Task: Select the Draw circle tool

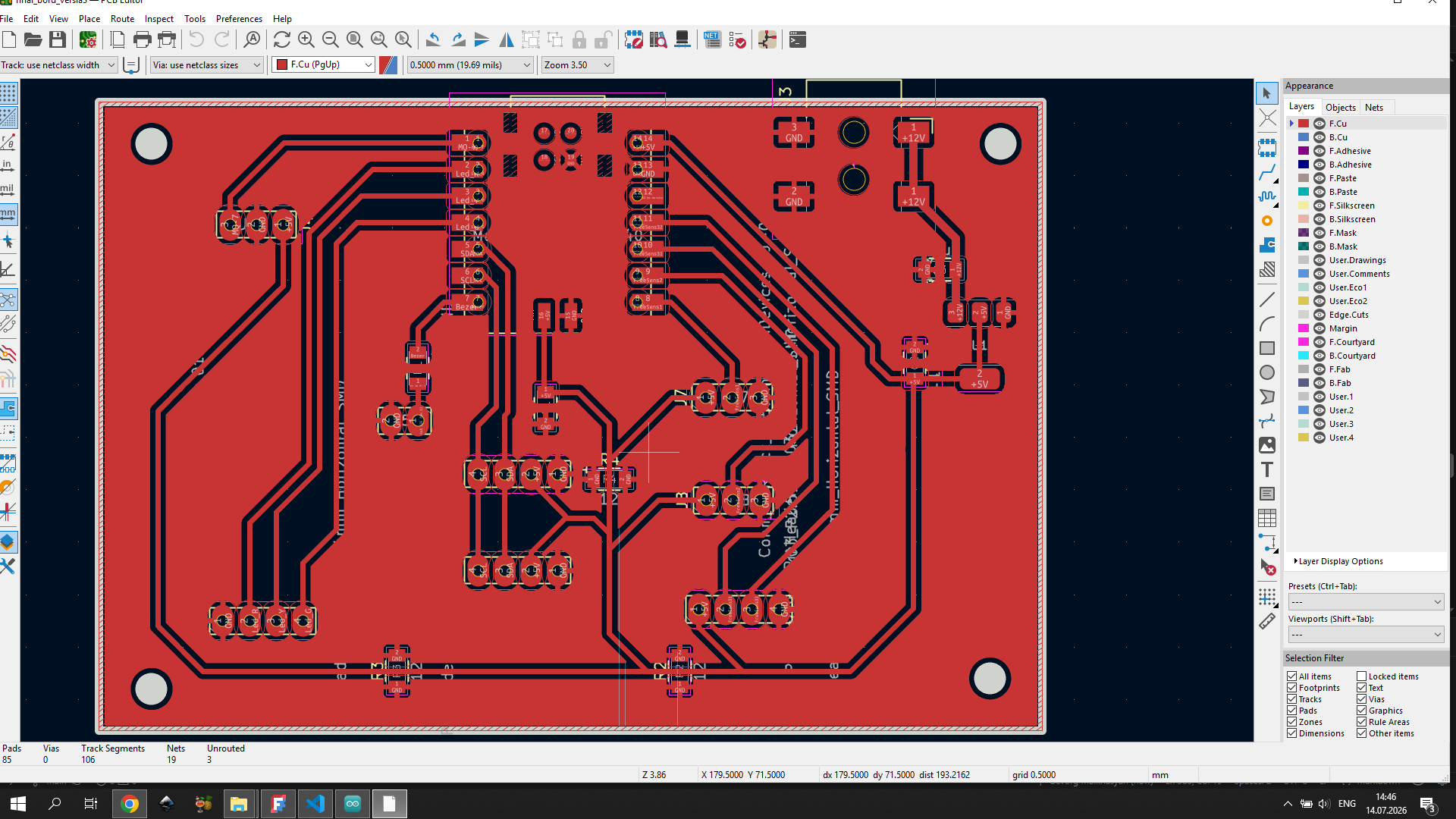Action: pos(1267,372)
